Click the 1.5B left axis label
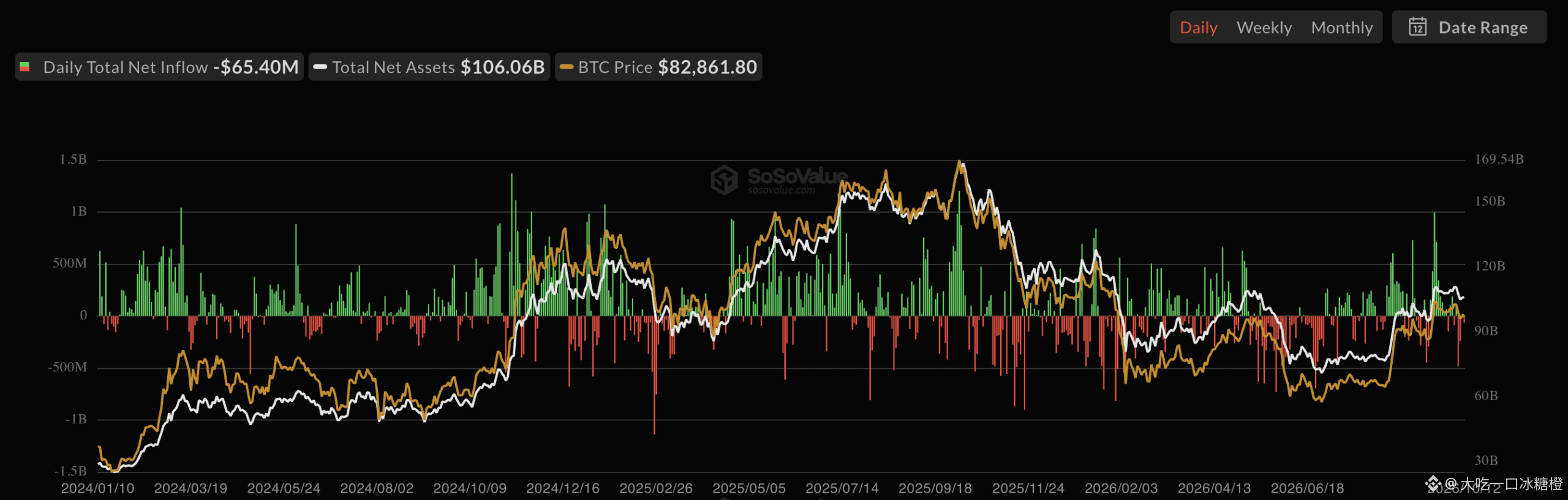1568x500 pixels. tap(73, 159)
